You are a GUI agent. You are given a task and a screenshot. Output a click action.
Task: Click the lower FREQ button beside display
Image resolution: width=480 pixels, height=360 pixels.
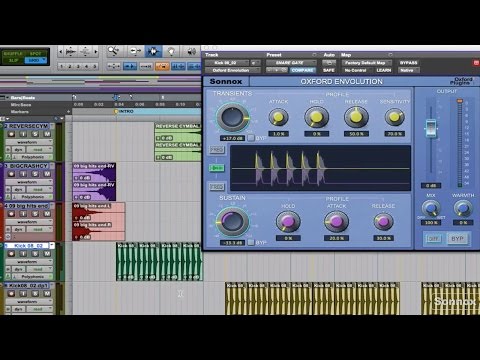click(x=217, y=187)
